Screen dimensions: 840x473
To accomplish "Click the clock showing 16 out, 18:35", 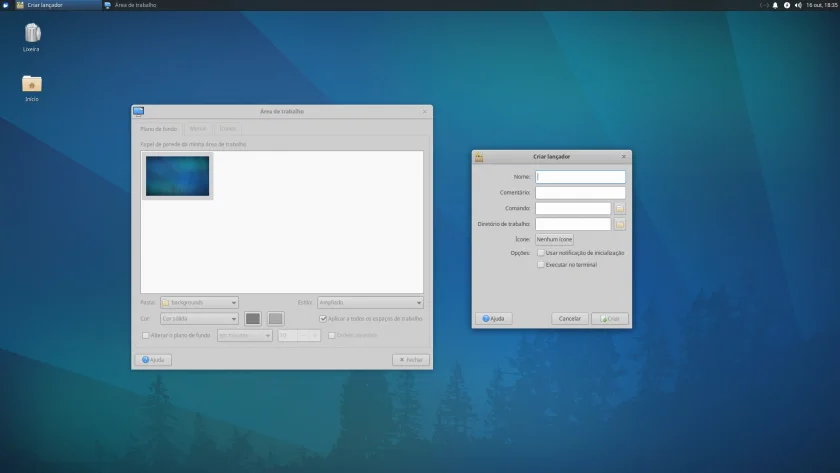I will pos(822,5).
